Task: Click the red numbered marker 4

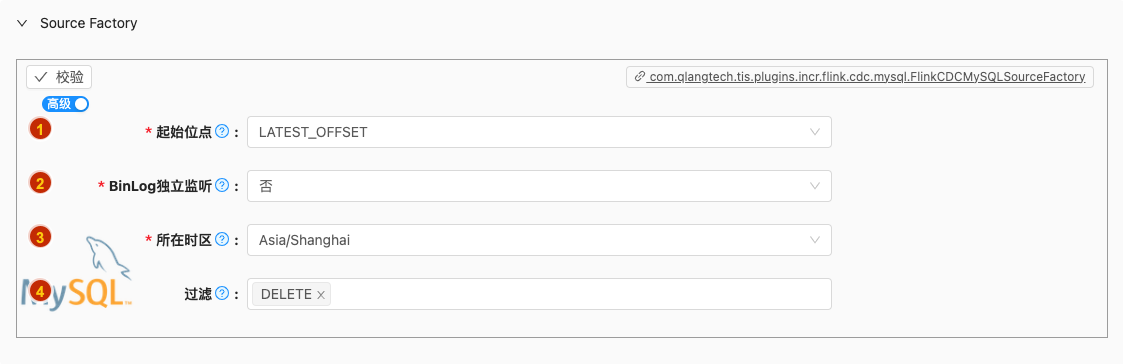Action: 40,291
